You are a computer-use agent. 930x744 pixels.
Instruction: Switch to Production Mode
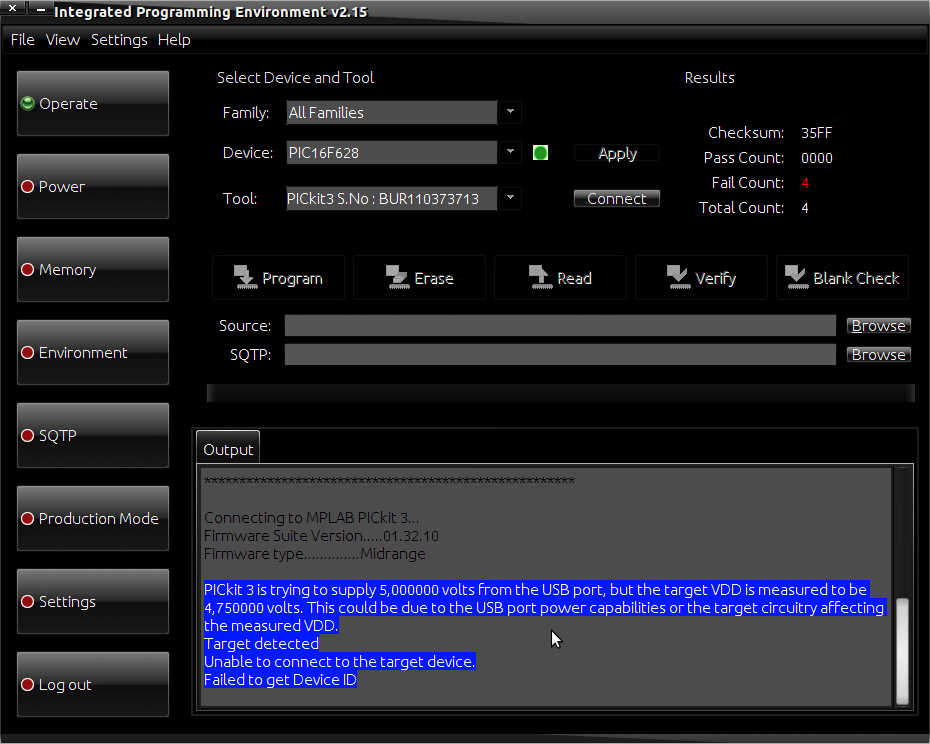tap(93, 519)
